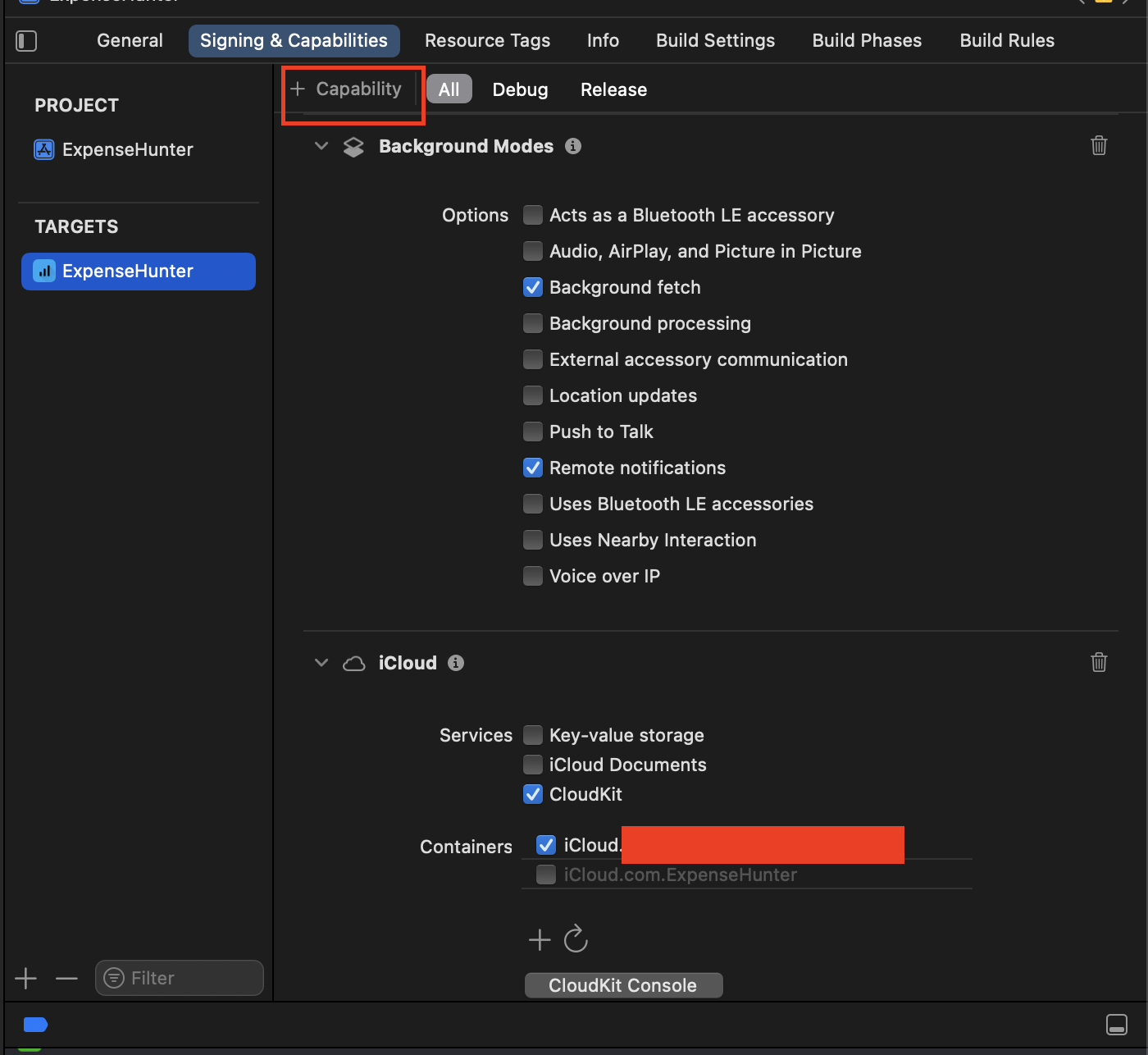Enable Acts as a Bluetooth LE accessory

(x=533, y=215)
